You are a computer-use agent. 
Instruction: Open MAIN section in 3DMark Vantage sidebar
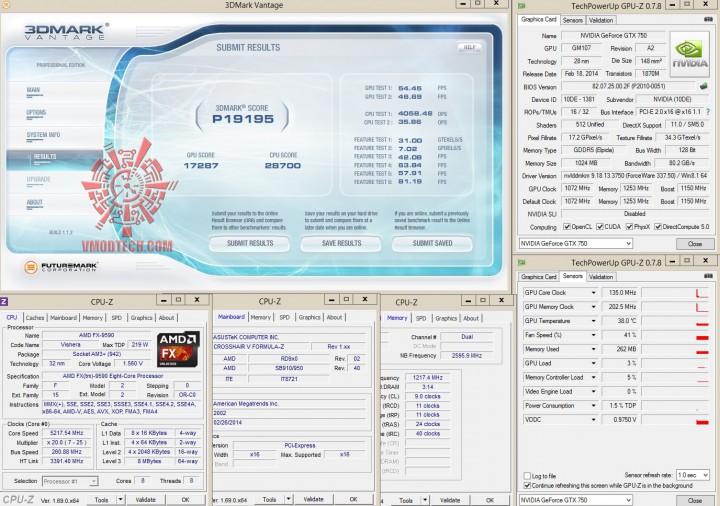tap(33, 90)
